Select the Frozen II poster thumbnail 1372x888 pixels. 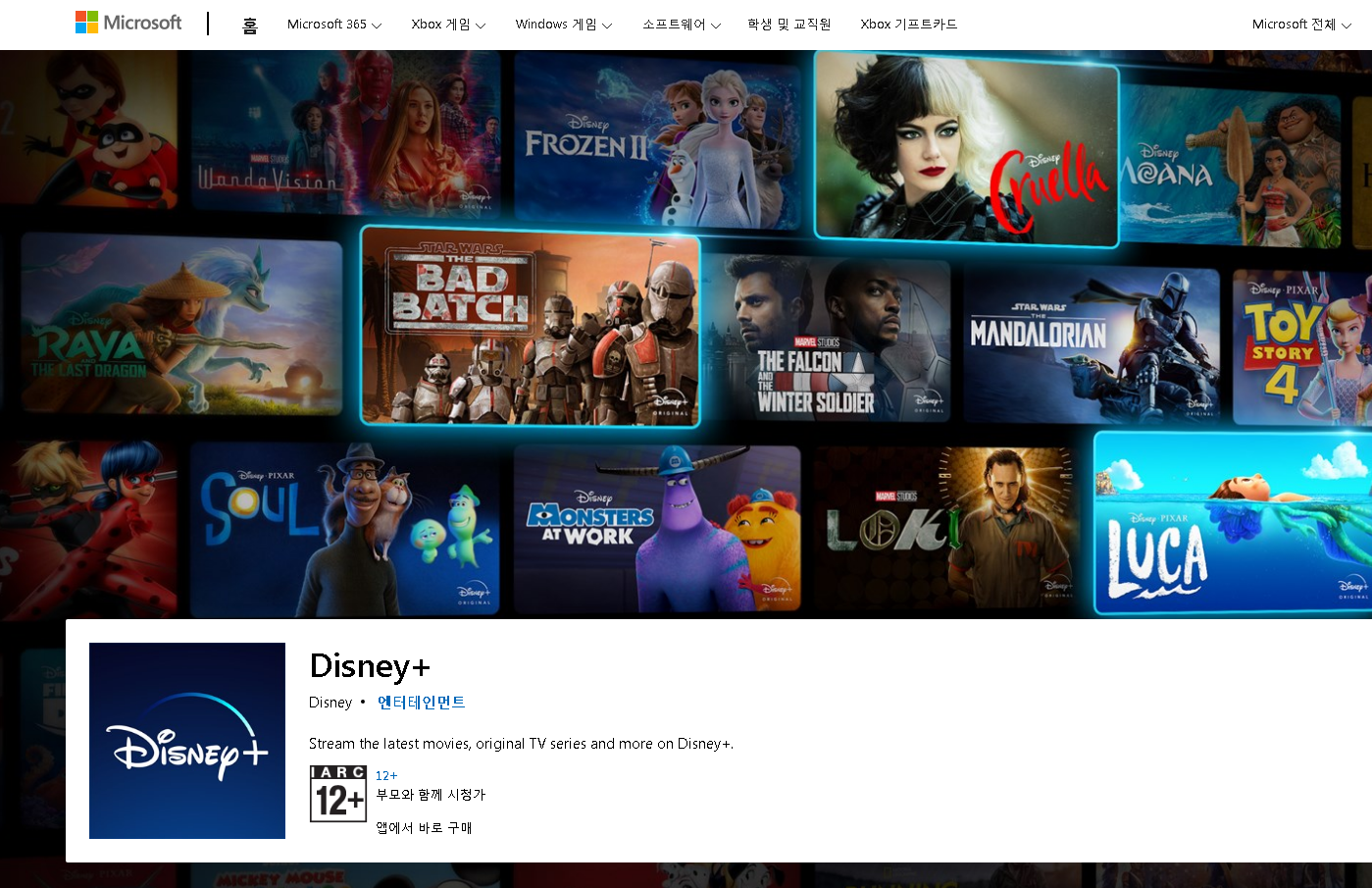[657, 139]
